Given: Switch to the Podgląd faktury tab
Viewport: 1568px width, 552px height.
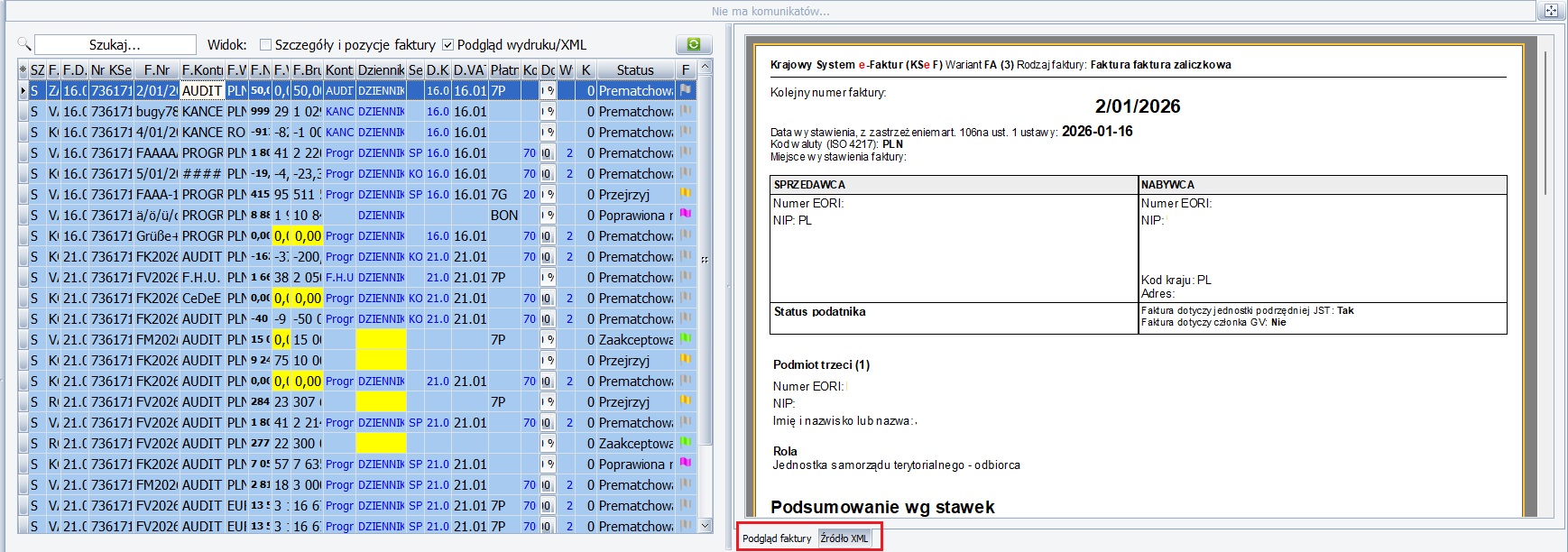Looking at the screenshot, I should tap(777, 538).
